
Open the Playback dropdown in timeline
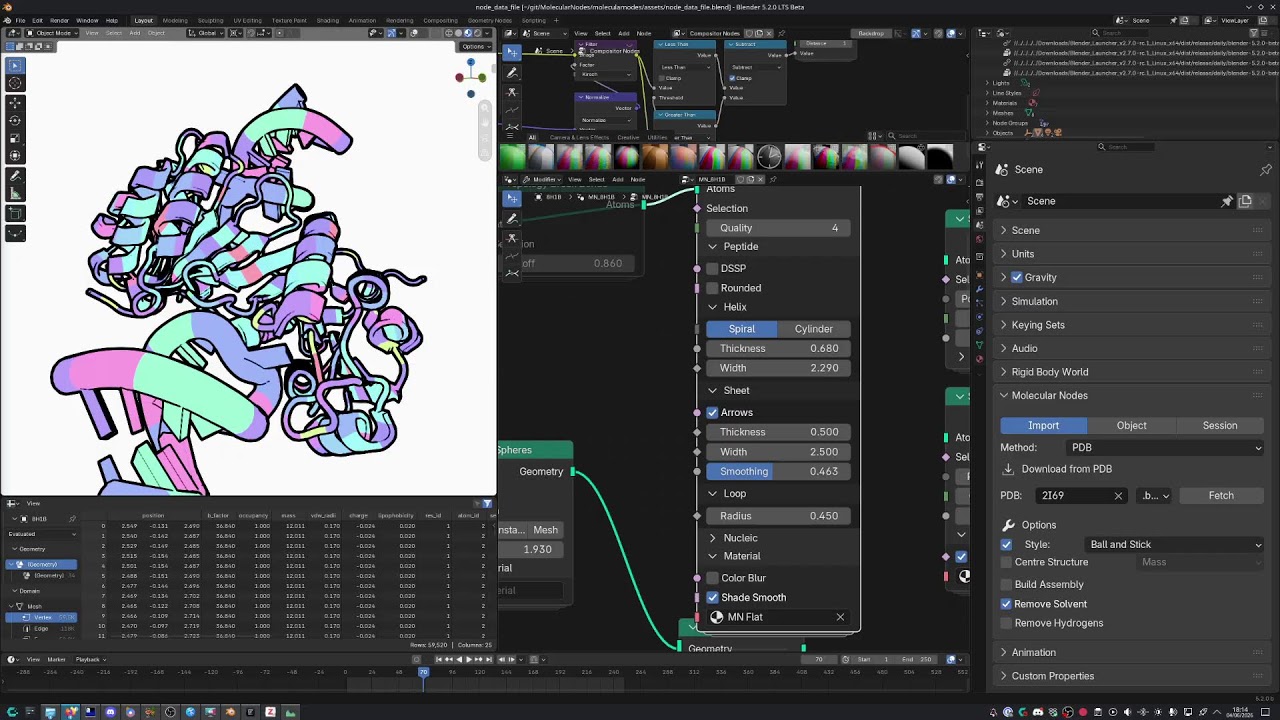click(90, 659)
